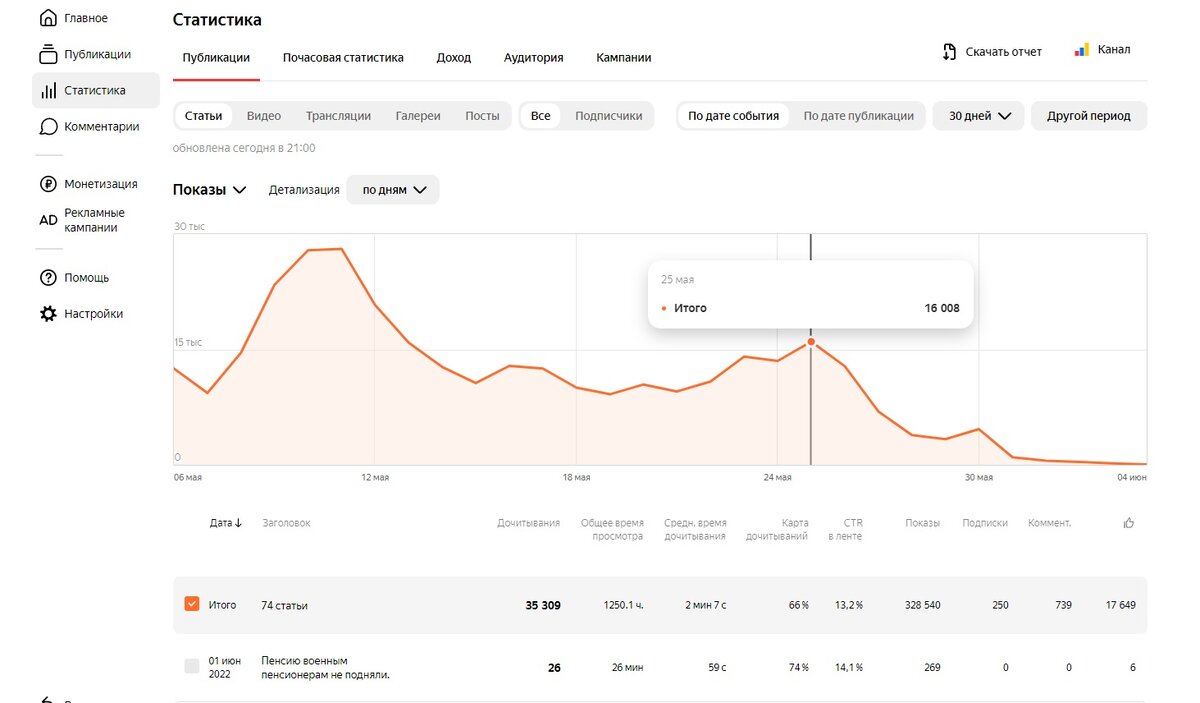Open the 30 дней period dropdown
Viewport: 1200px width, 703px height.
pos(979,116)
